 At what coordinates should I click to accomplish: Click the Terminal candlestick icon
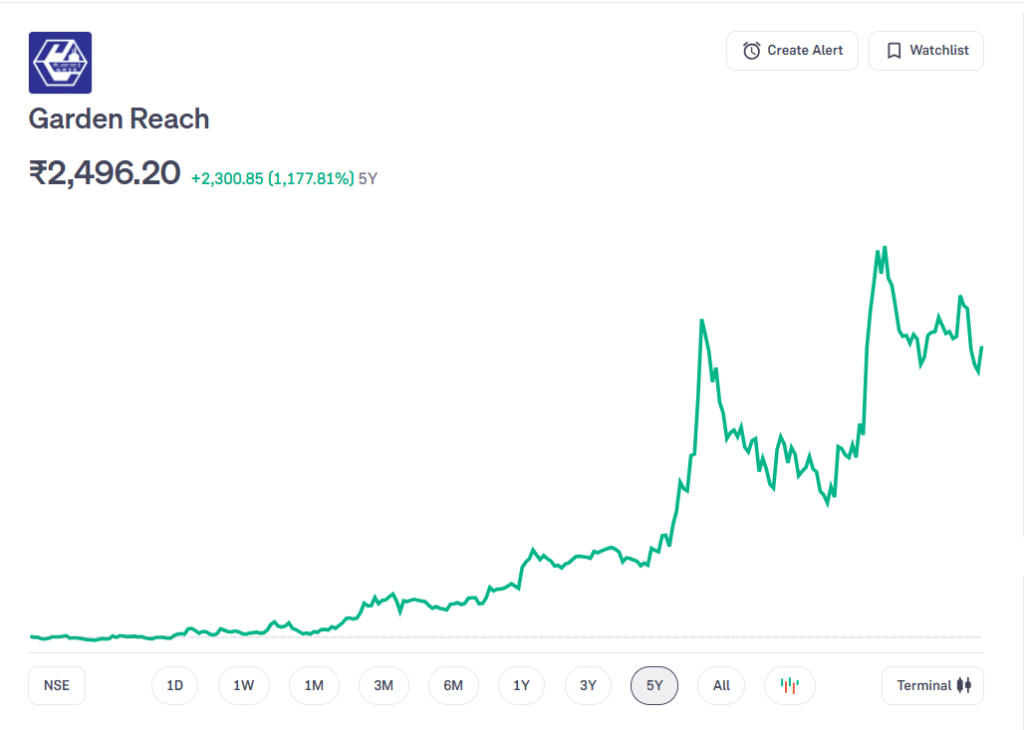pos(964,686)
